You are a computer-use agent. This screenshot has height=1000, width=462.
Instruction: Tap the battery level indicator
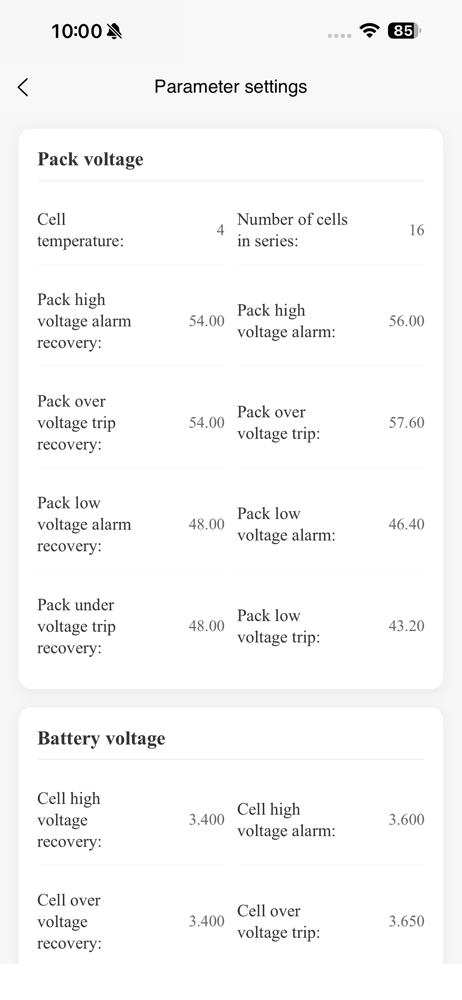(405, 31)
